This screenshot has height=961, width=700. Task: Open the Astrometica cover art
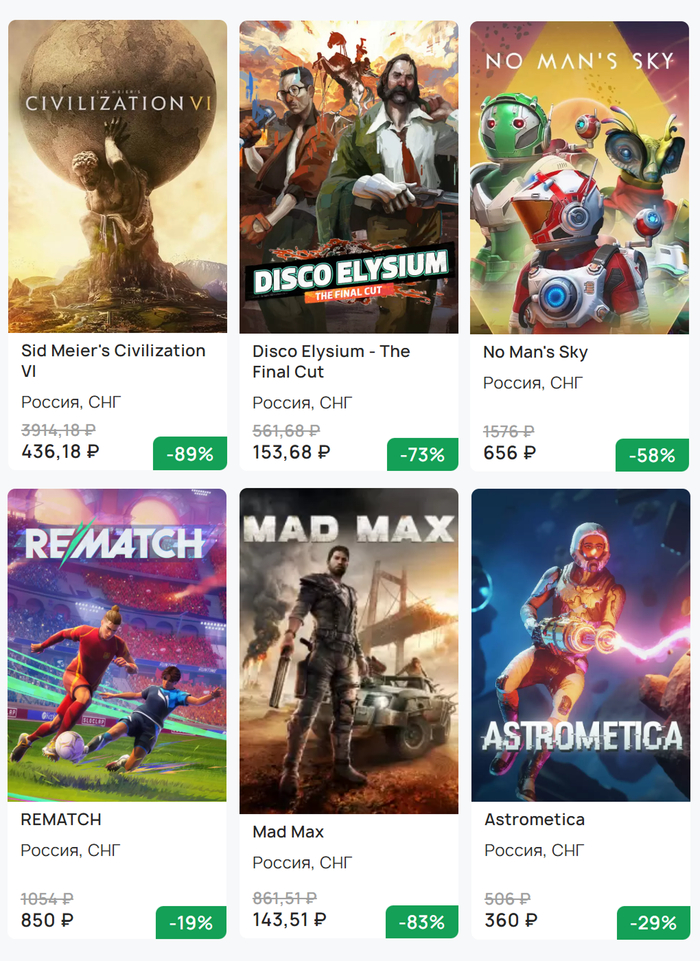pyautogui.click(x=580, y=645)
